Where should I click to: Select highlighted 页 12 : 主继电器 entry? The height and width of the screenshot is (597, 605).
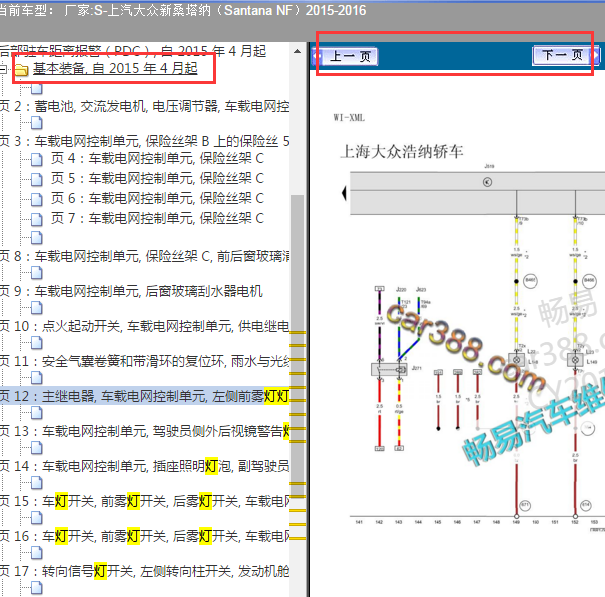point(144,396)
